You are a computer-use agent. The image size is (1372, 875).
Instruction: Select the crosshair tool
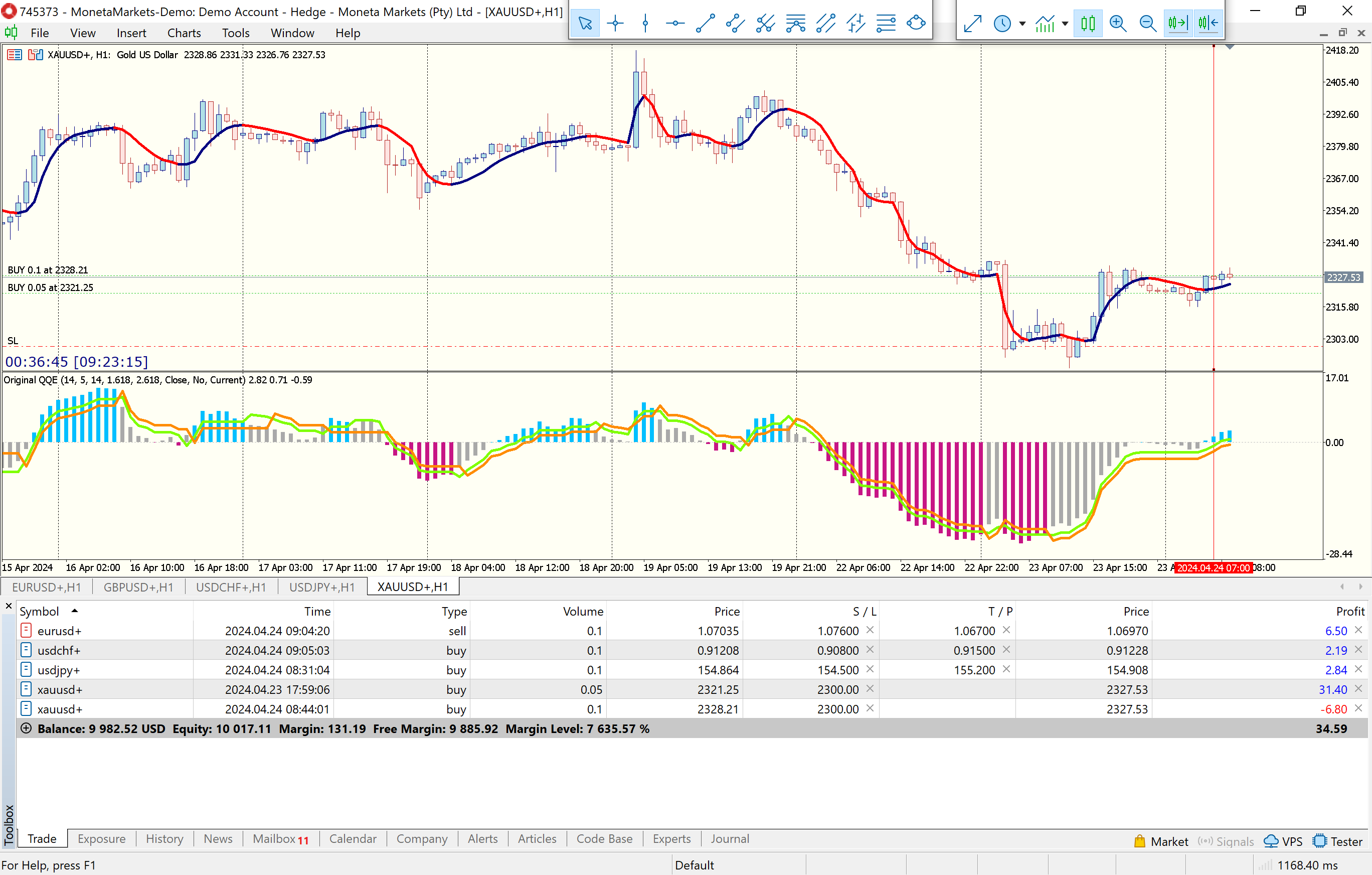[615, 24]
